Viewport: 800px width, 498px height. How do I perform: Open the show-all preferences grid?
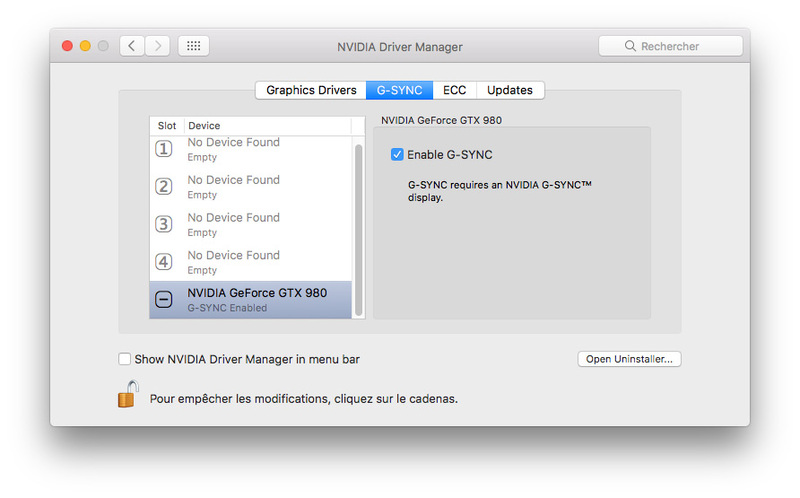pyautogui.click(x=193, y=46)
